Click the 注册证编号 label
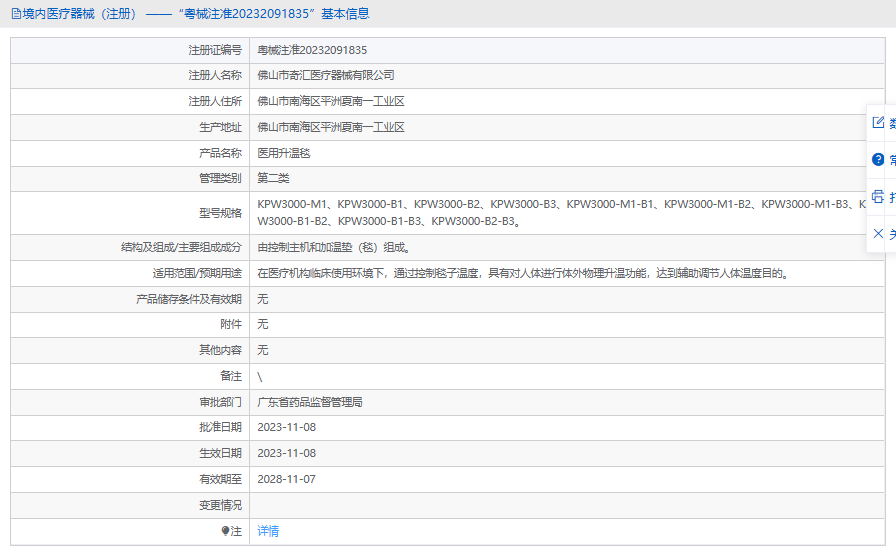 [215, 50]
